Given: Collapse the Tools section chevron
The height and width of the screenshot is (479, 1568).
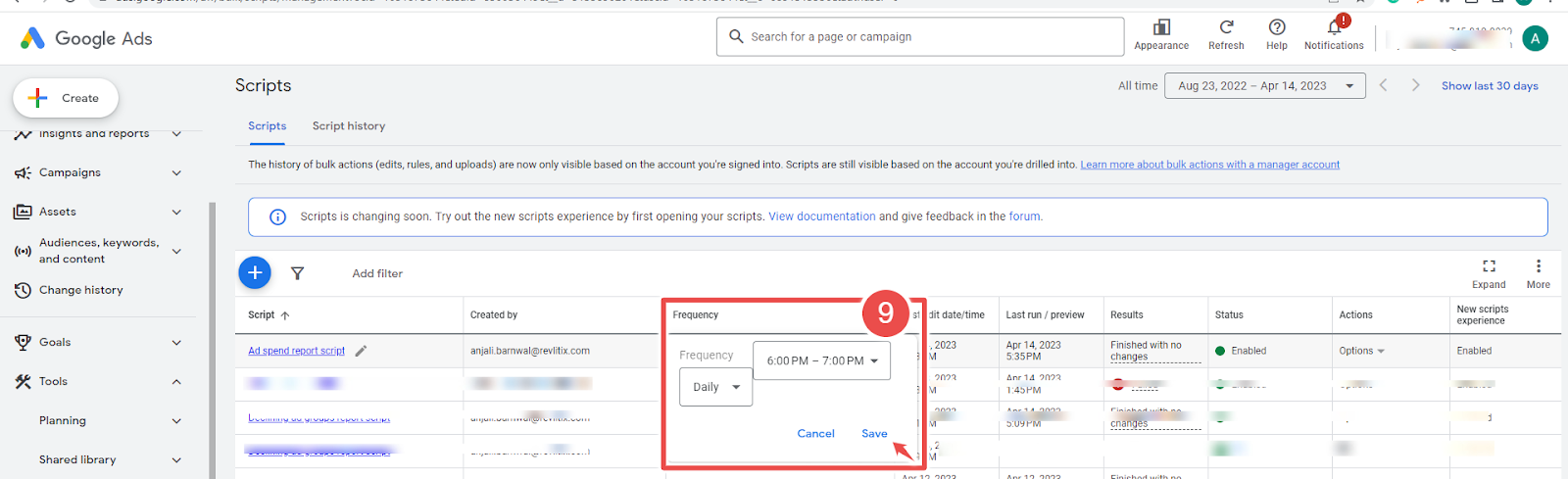Looking at the screenshot, I should click(176, 381).
